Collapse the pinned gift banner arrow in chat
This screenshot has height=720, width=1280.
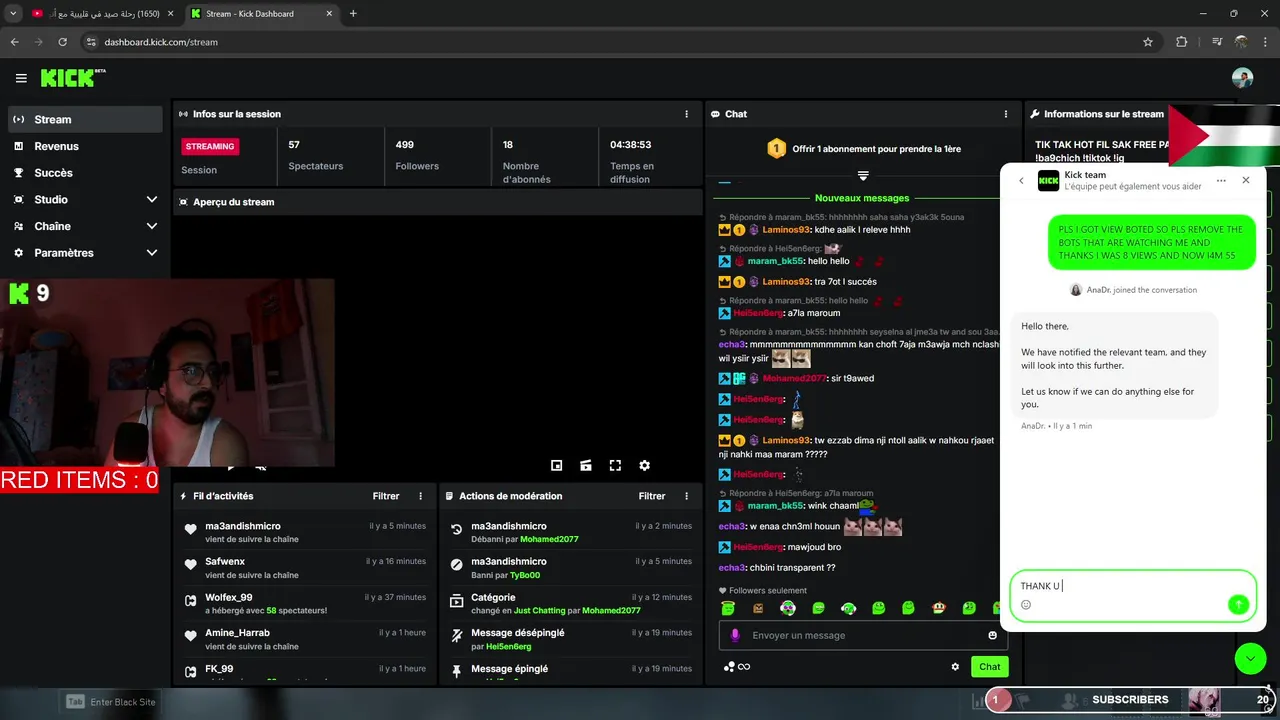(x=863, y=175)
